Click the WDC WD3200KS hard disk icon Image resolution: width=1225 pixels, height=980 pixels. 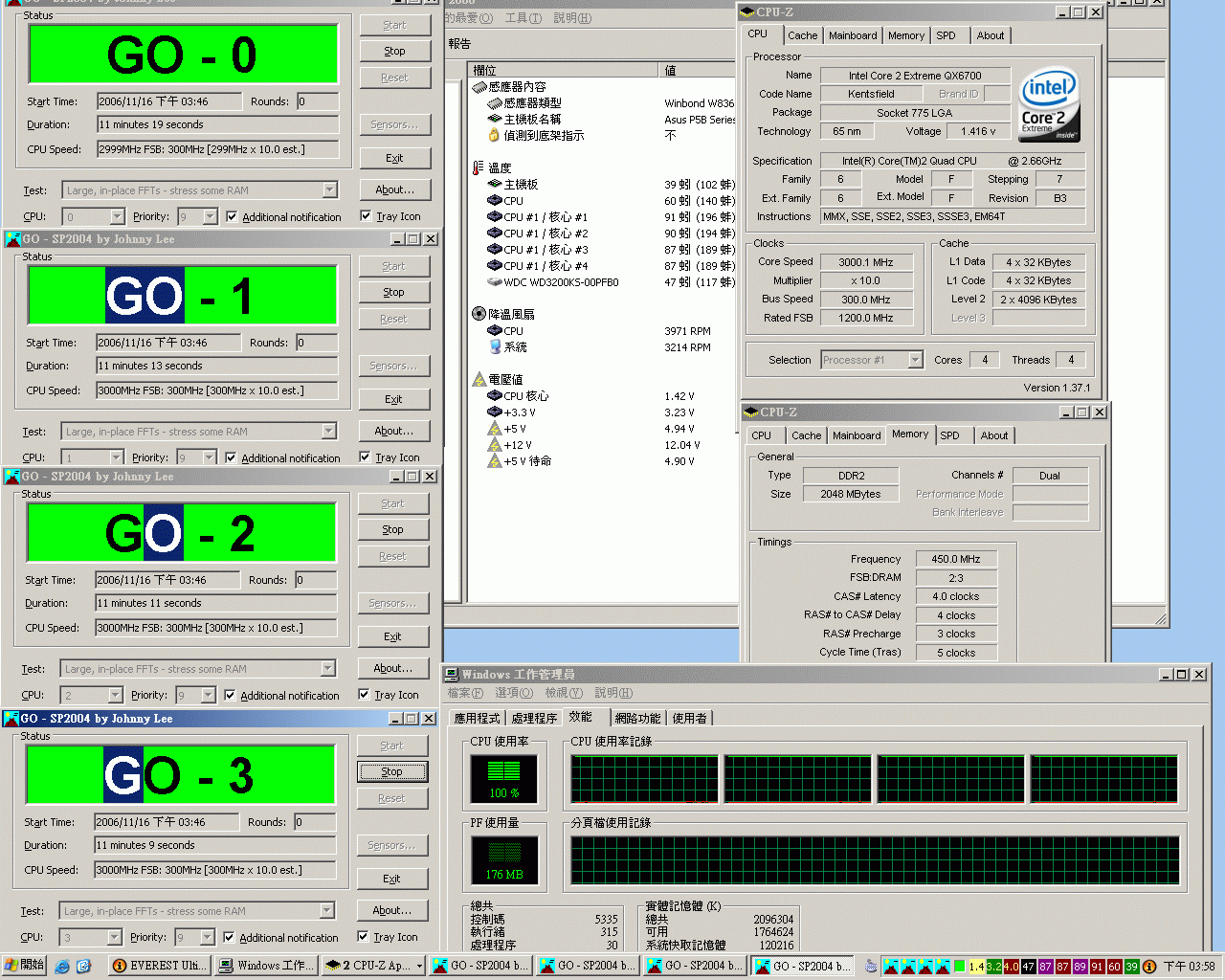[495, 282]
